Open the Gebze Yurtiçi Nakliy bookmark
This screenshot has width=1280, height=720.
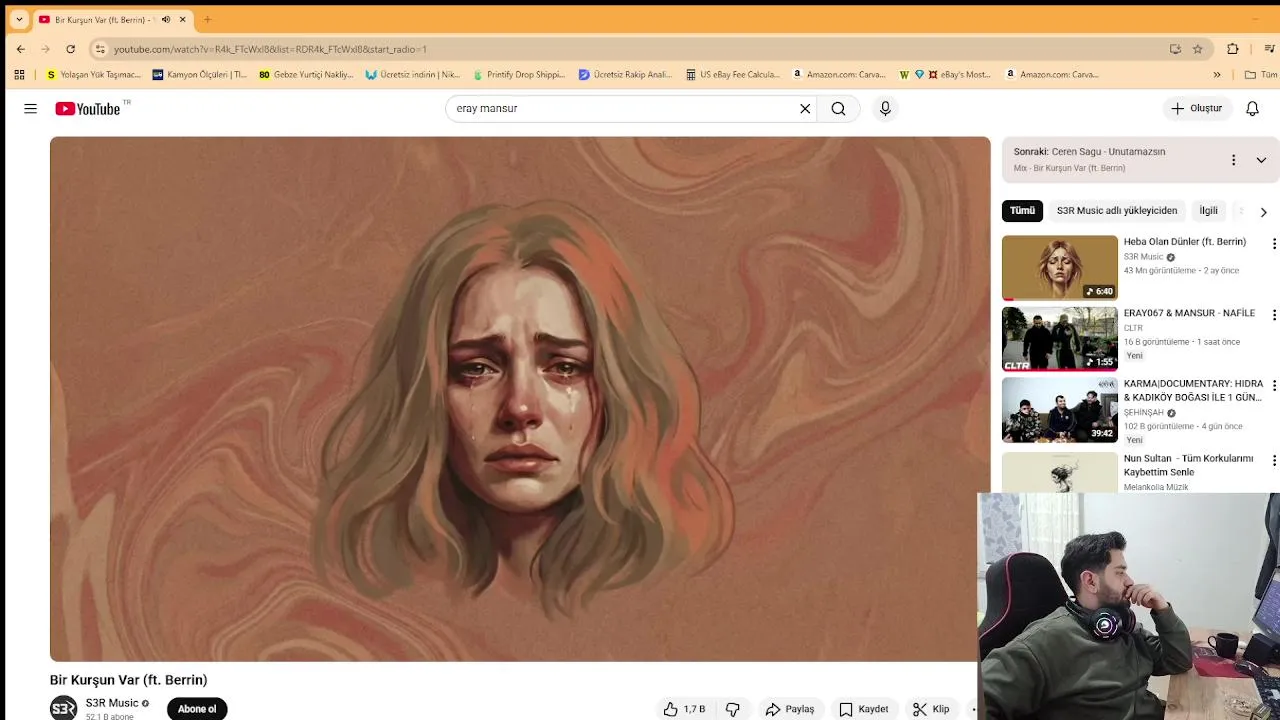306,74
